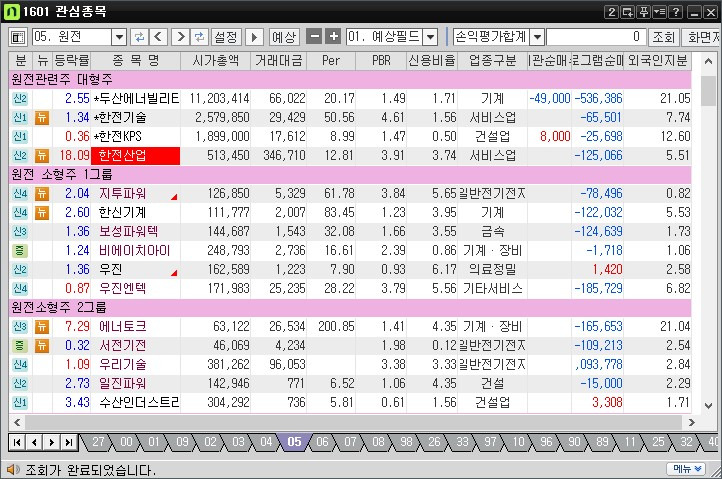
Task: Select the 수산인더스트리 stock name
Action: tap(139, 403)
